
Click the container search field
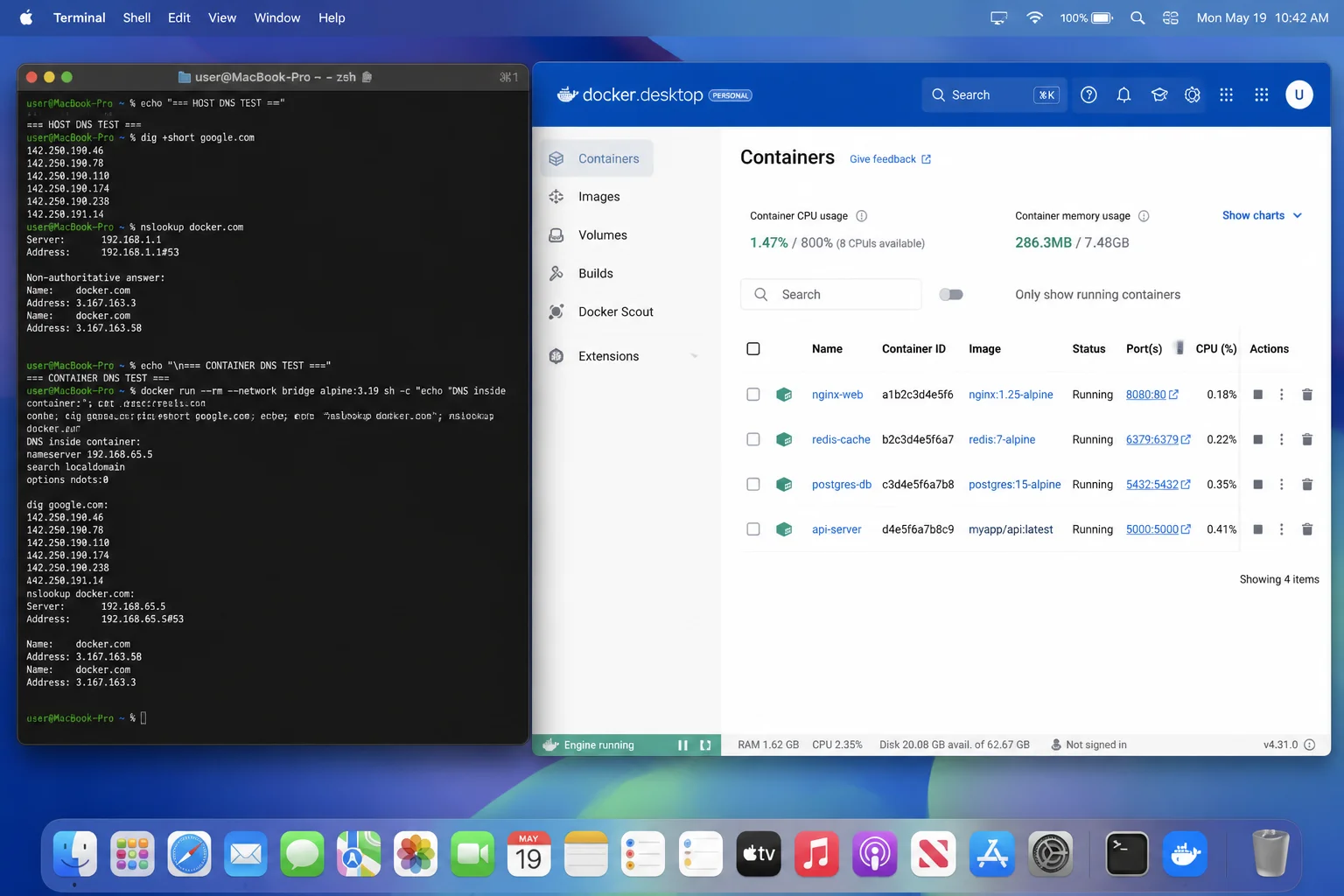[x=830, y=295]
